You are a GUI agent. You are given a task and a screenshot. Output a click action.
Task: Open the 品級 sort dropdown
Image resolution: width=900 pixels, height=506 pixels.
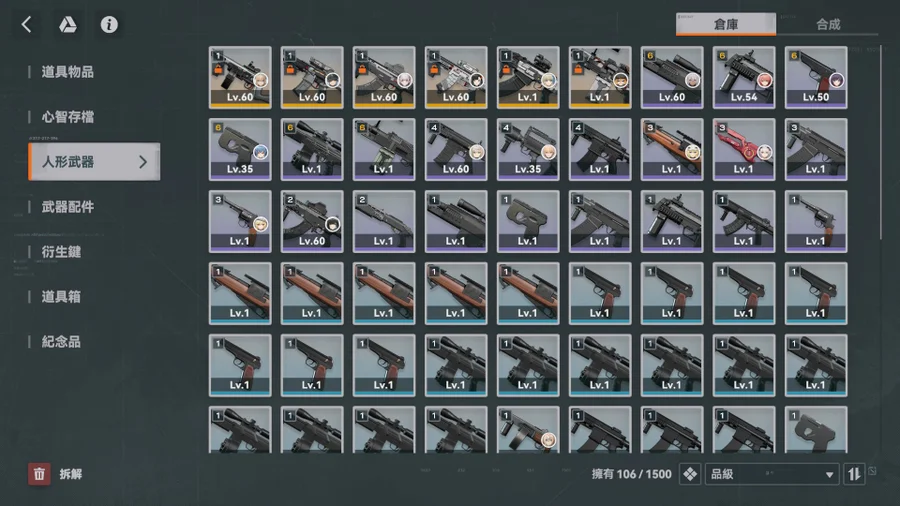click(x=771, y=474)
